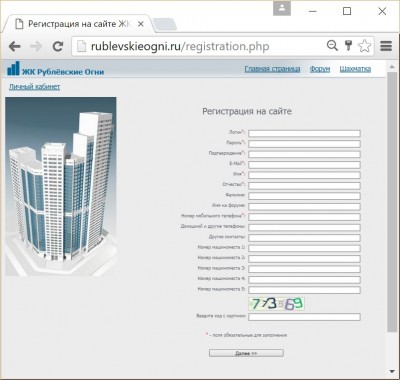The height and width of the screenshot is (380, 400).
Task: Focus the Логин input field
Action: point(304,134)
